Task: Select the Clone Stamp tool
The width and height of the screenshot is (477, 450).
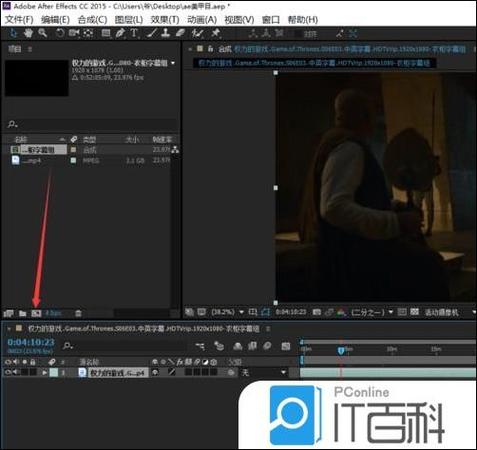Action: pyautogui.click(x=166, y=33)
